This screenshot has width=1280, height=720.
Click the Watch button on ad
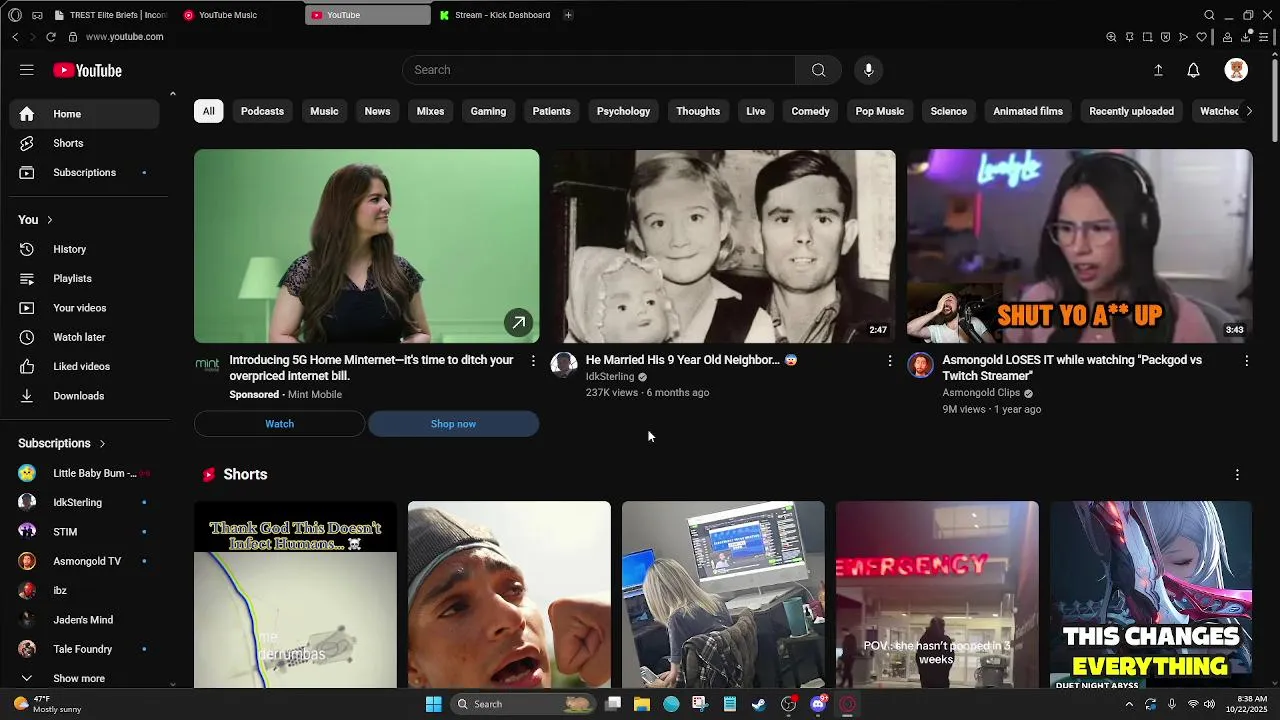coord(280,424)
